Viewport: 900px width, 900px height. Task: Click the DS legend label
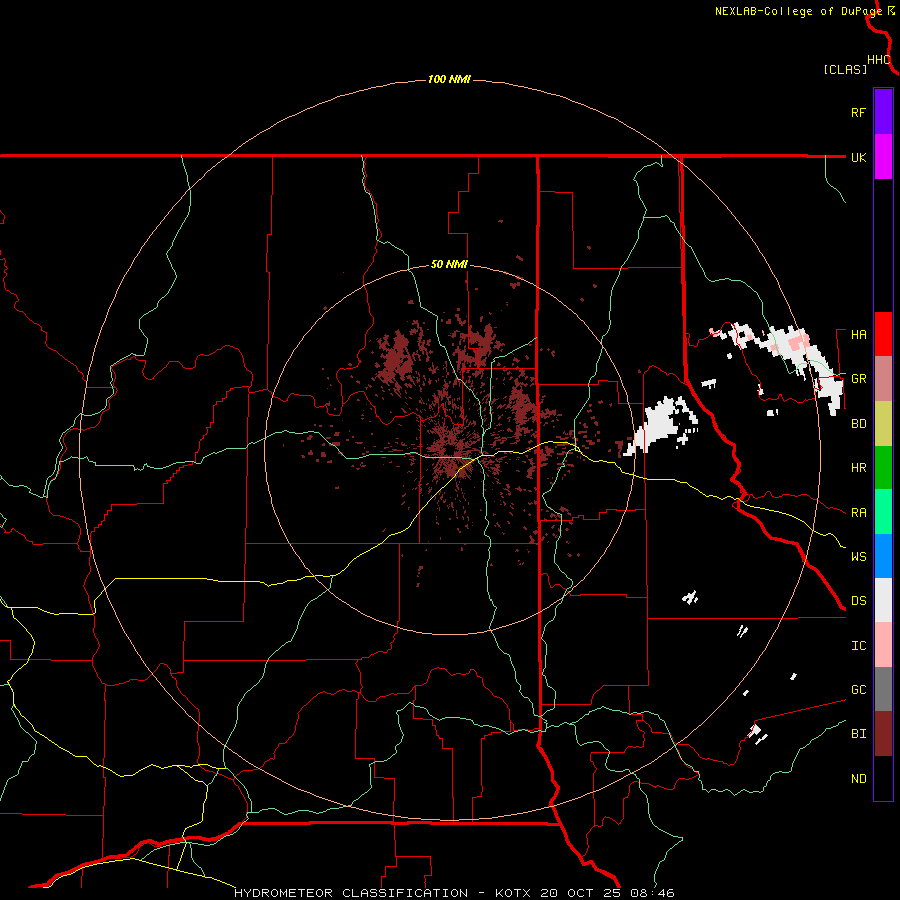pyautogui.click(x=858, y=601)
